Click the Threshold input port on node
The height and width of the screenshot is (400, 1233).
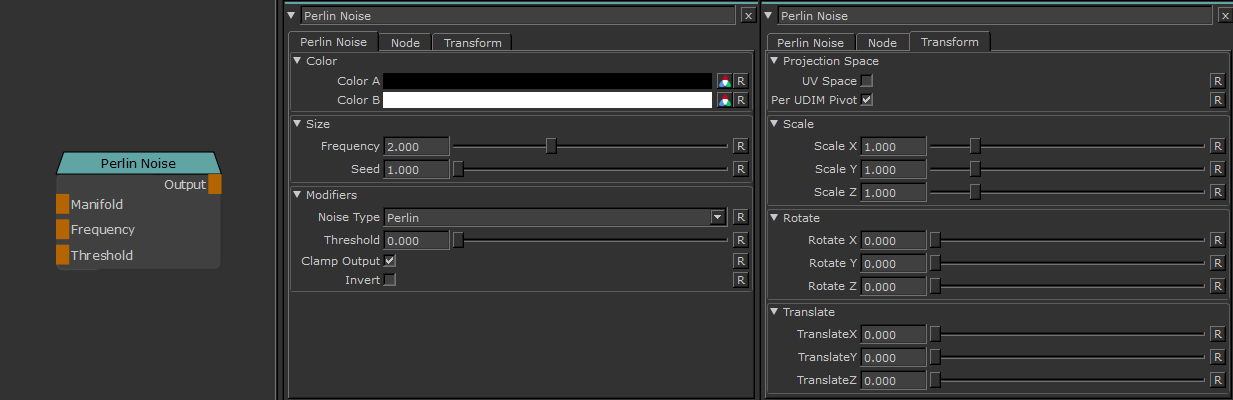(x=62, y=255)
